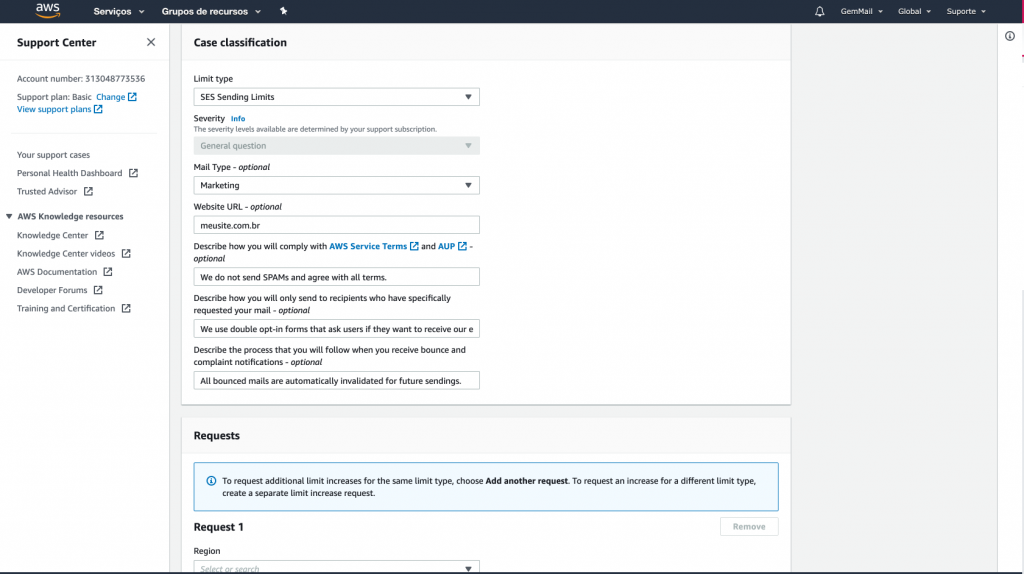Click the external icon beside Personal Health Dashboard

[x=133, y=173]
